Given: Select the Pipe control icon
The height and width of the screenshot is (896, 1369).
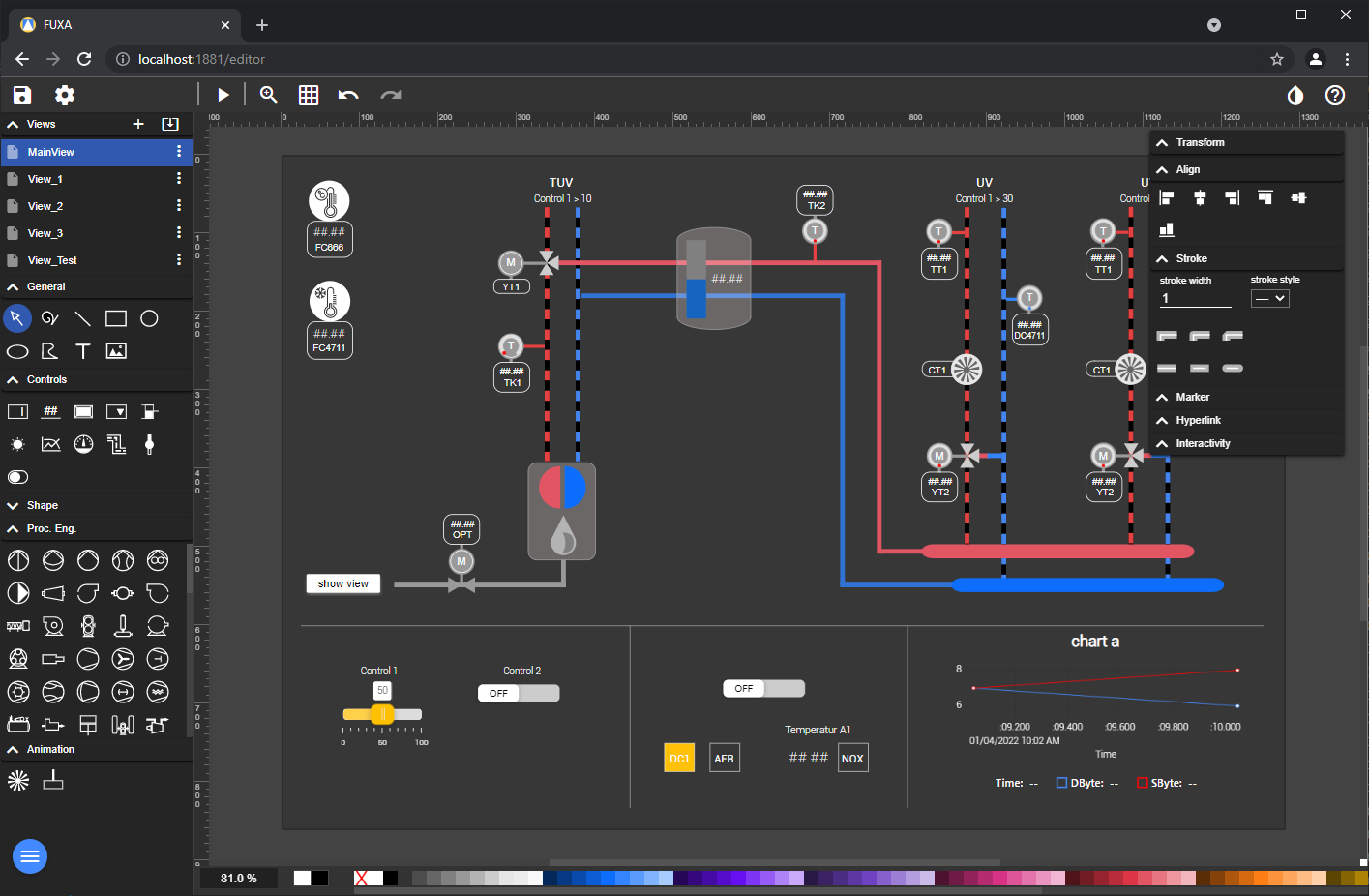Looking at the screenshot, I should (116, 444).
